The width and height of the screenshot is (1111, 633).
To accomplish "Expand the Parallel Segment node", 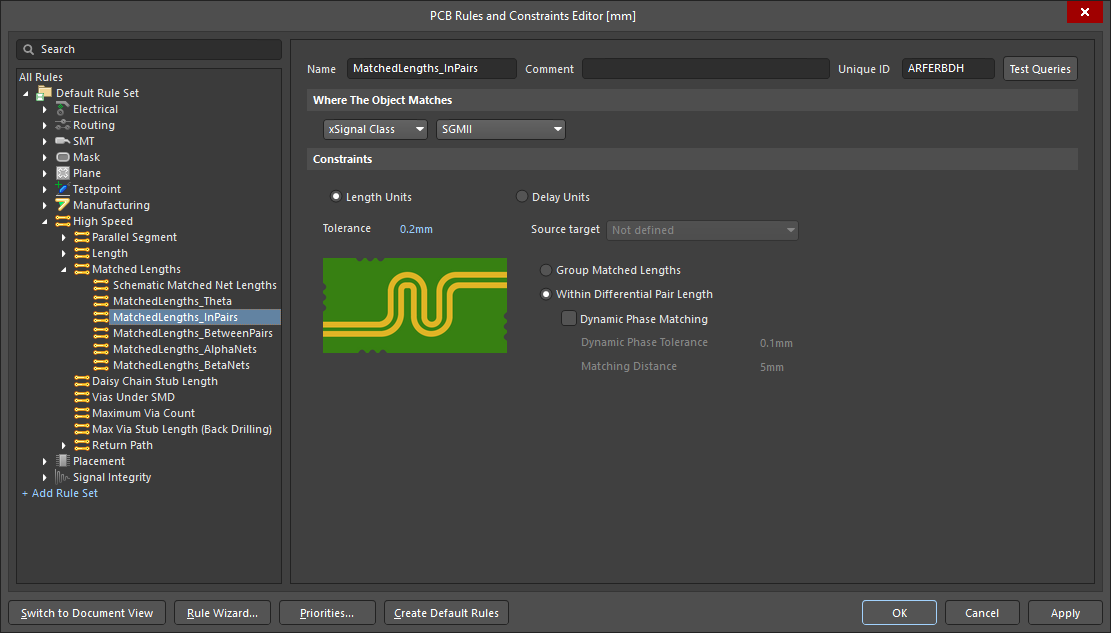I will (64, 237).
